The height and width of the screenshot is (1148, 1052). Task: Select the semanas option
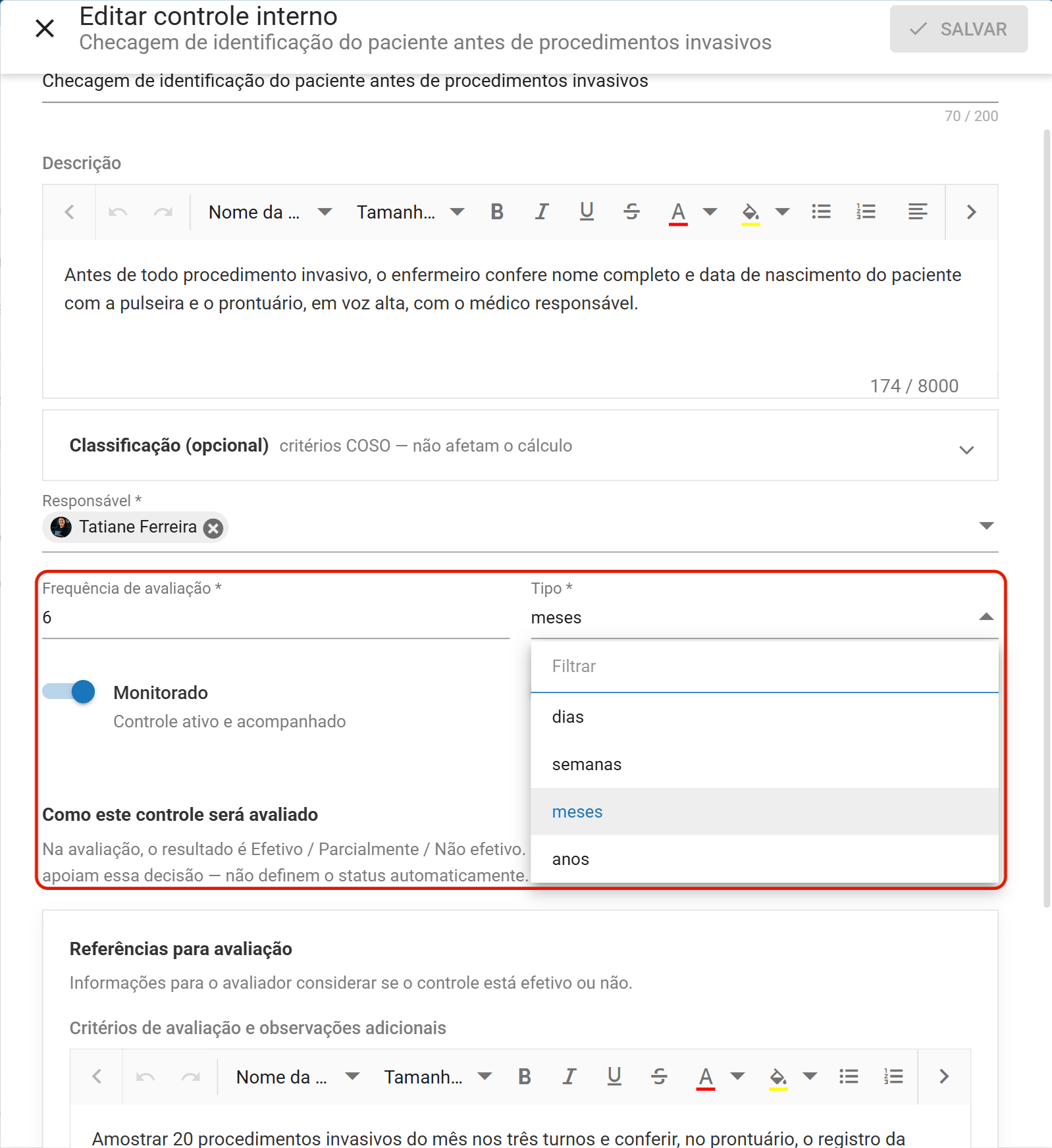pos(765,764)
